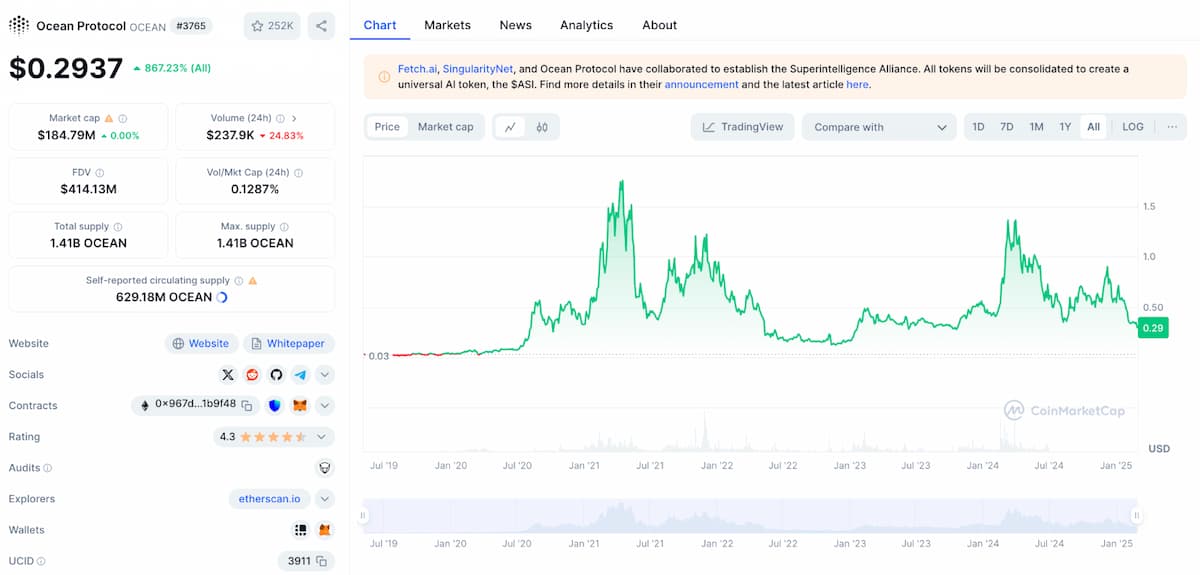1200x575 pixels.
Task: Click the Market cap warning triangle icon
Action: tap(109, 118)
